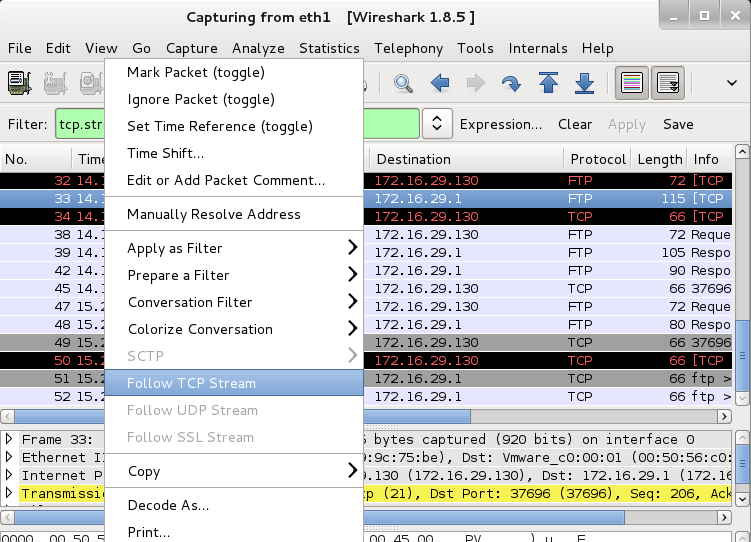
Task: Open the Expression... filter builder
Action: [501, 124]
